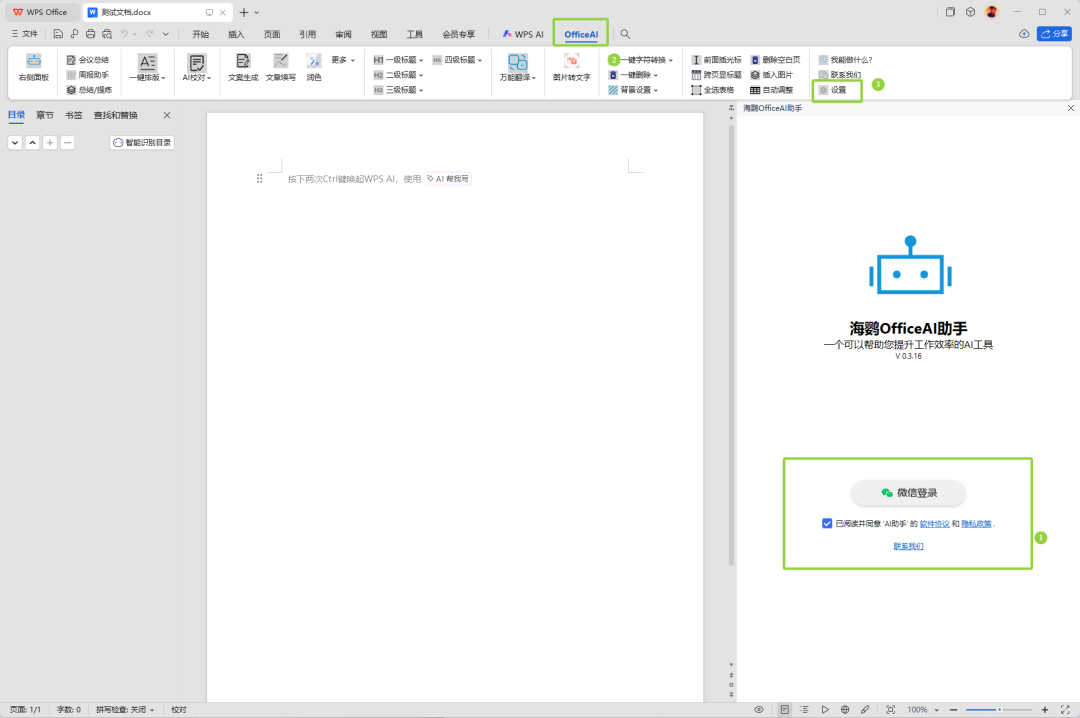This screenshot has width=1080, height=718.
Task: Select the 文章续写 tool
Action: coord(281,68)
